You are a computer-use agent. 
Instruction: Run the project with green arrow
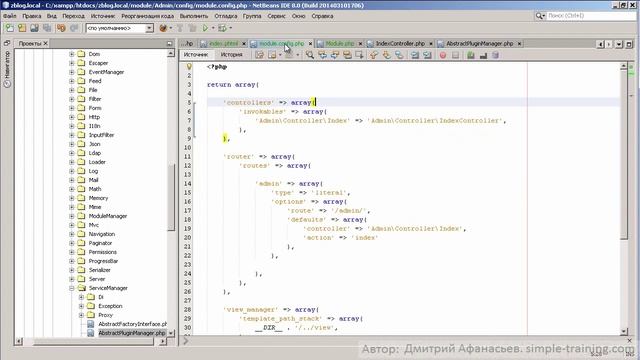205,28
